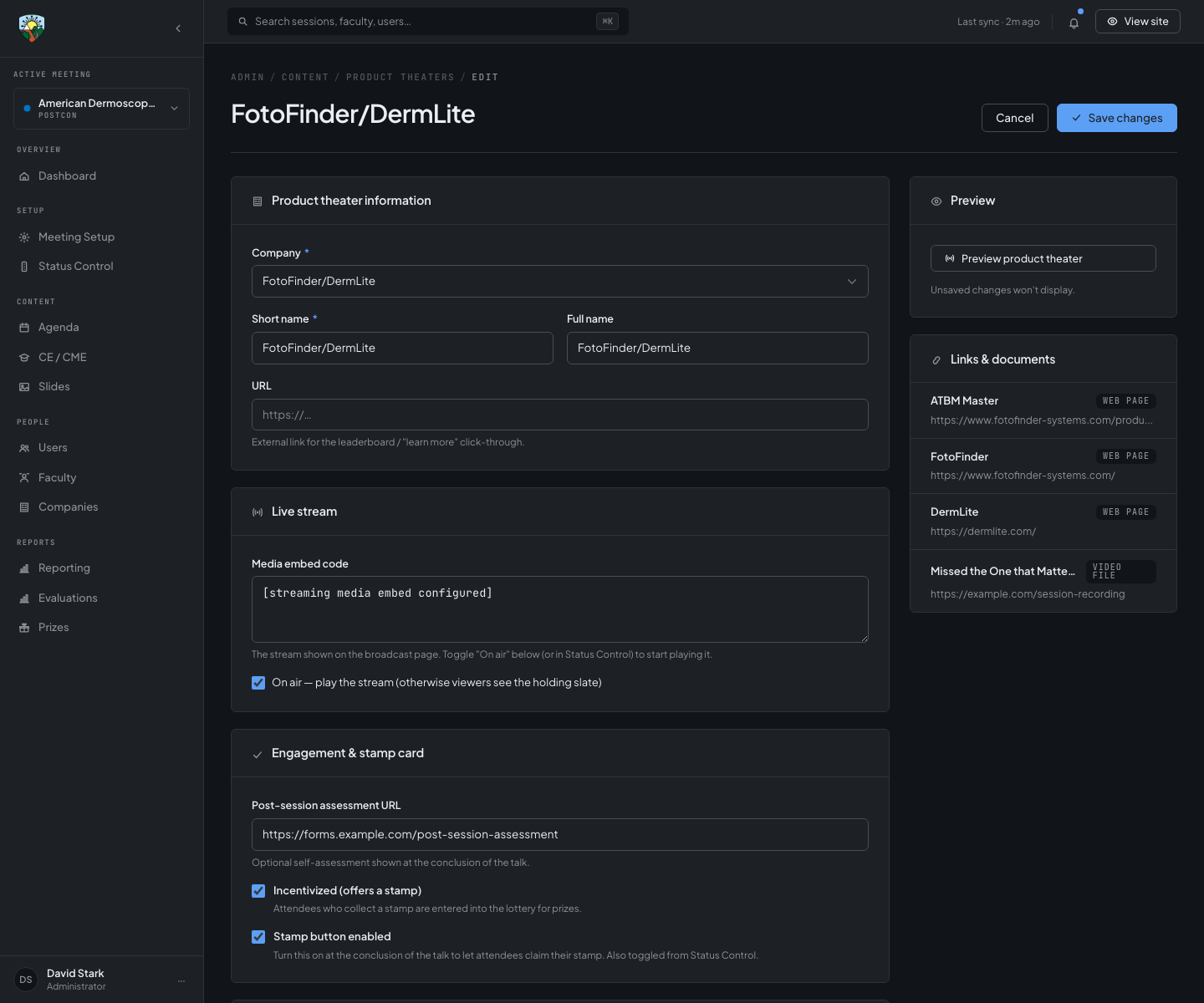Click Preview product theater
Viewport: 1204px width, 1003px height.
1043,258
